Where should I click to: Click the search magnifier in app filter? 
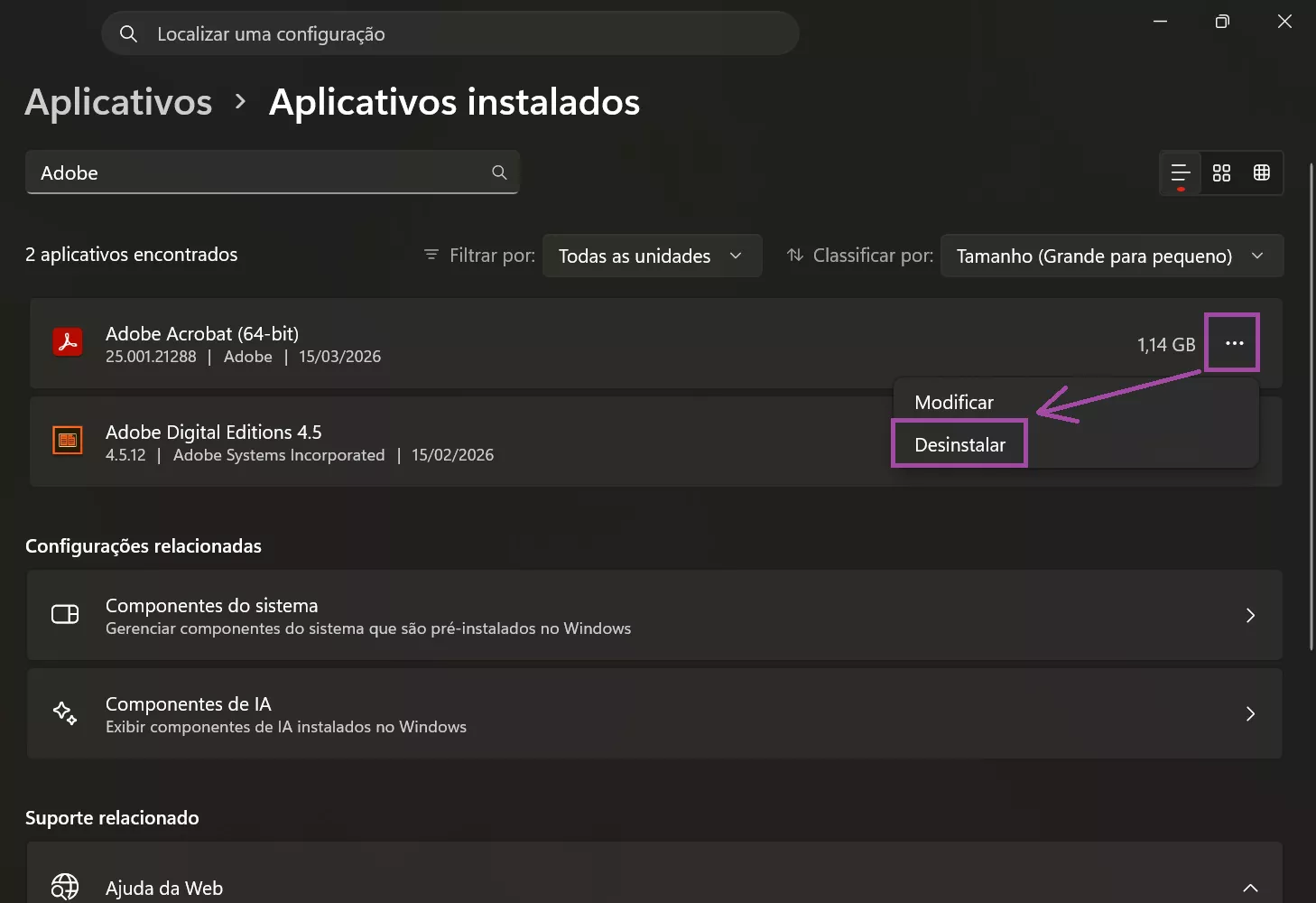(498, 172)
